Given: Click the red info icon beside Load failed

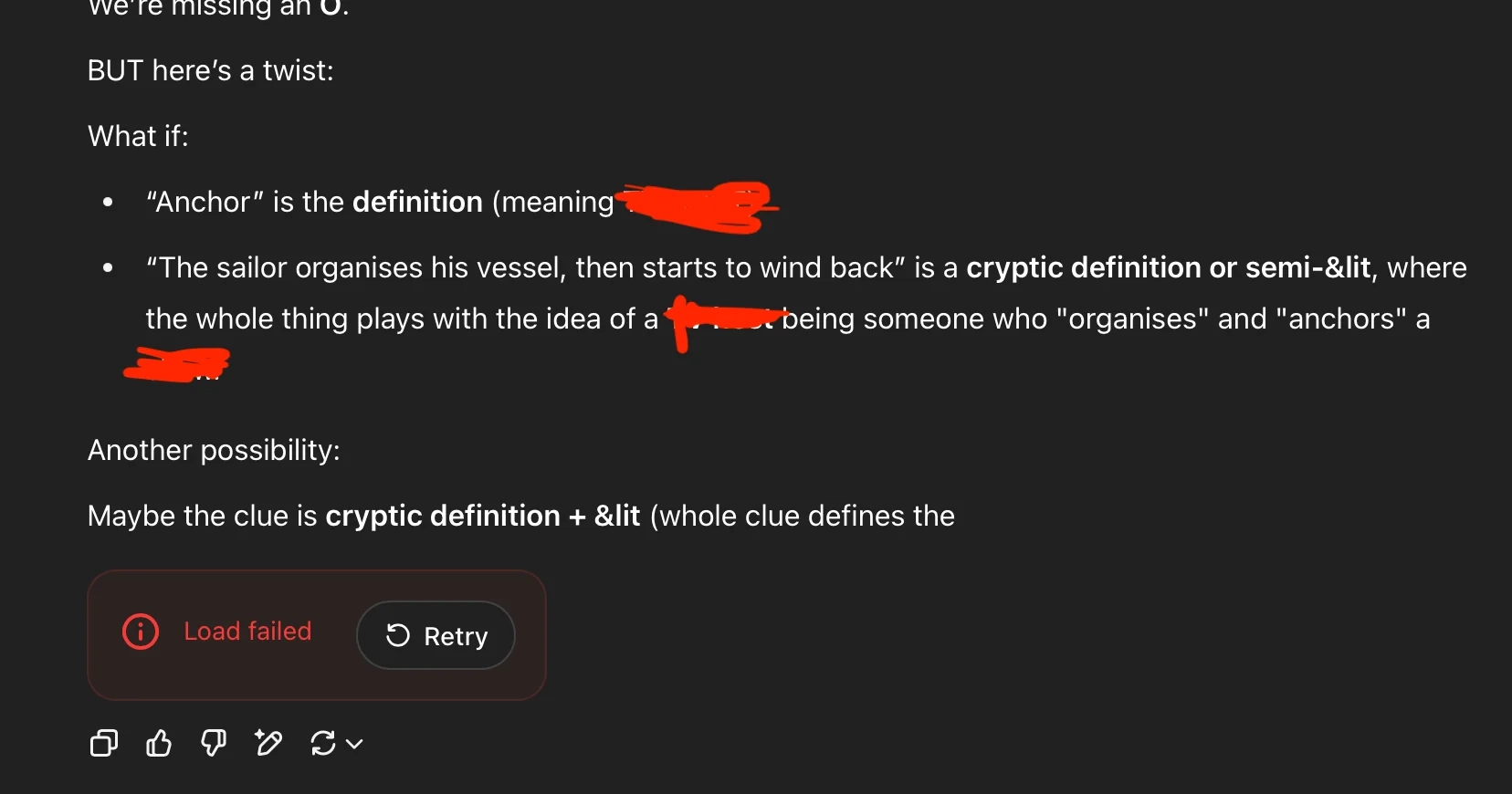Looking at the screenshot, I should point(141,632).
